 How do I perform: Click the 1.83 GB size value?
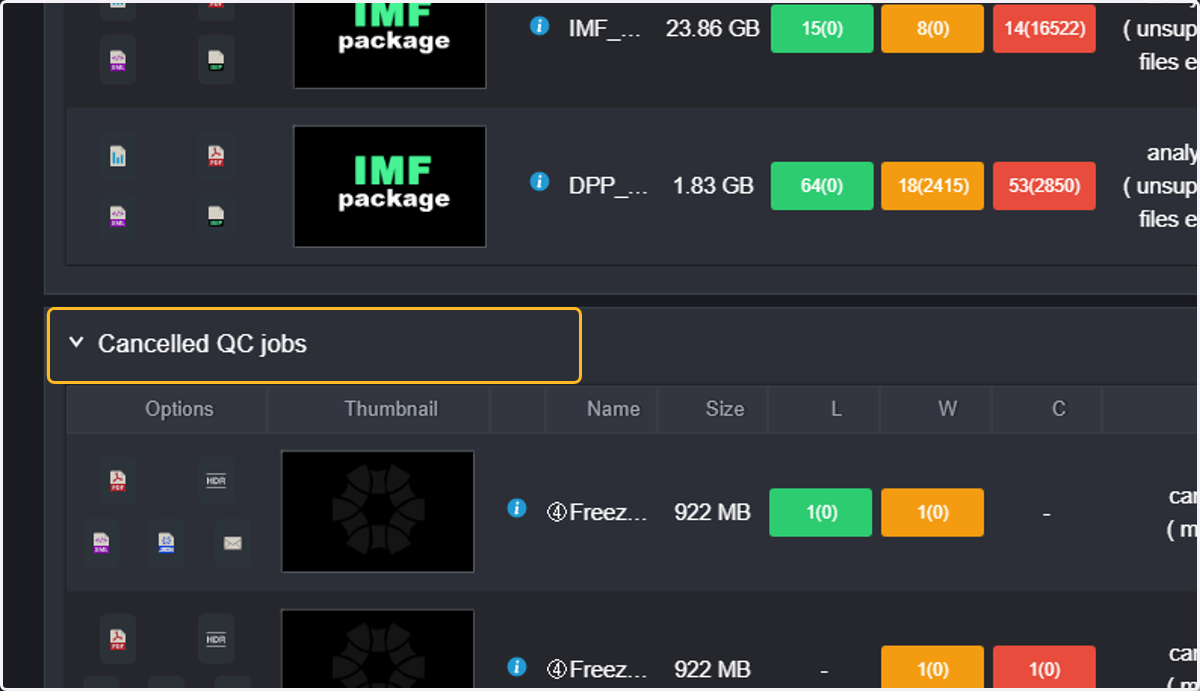pyautogui.click(x=713, y=186)
